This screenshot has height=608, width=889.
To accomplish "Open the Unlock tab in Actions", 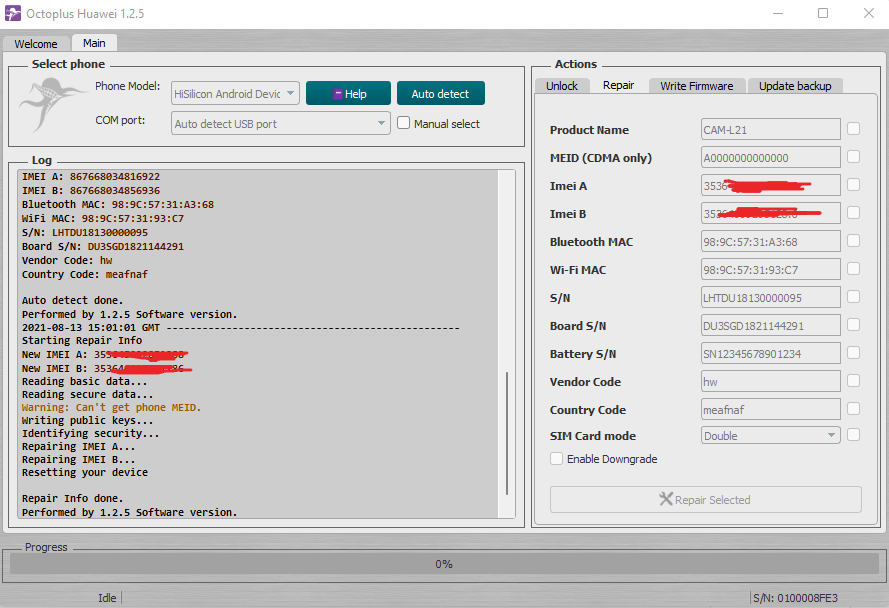I will pos(562,86).
